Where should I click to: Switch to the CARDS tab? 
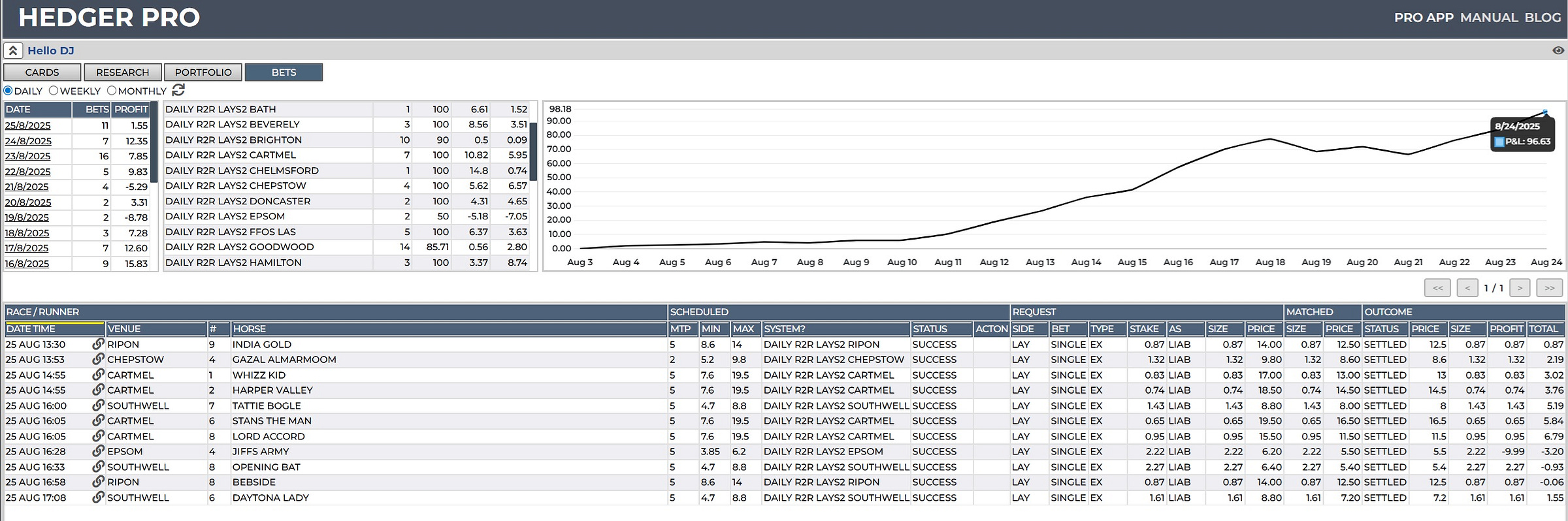(x=42, y=72)
